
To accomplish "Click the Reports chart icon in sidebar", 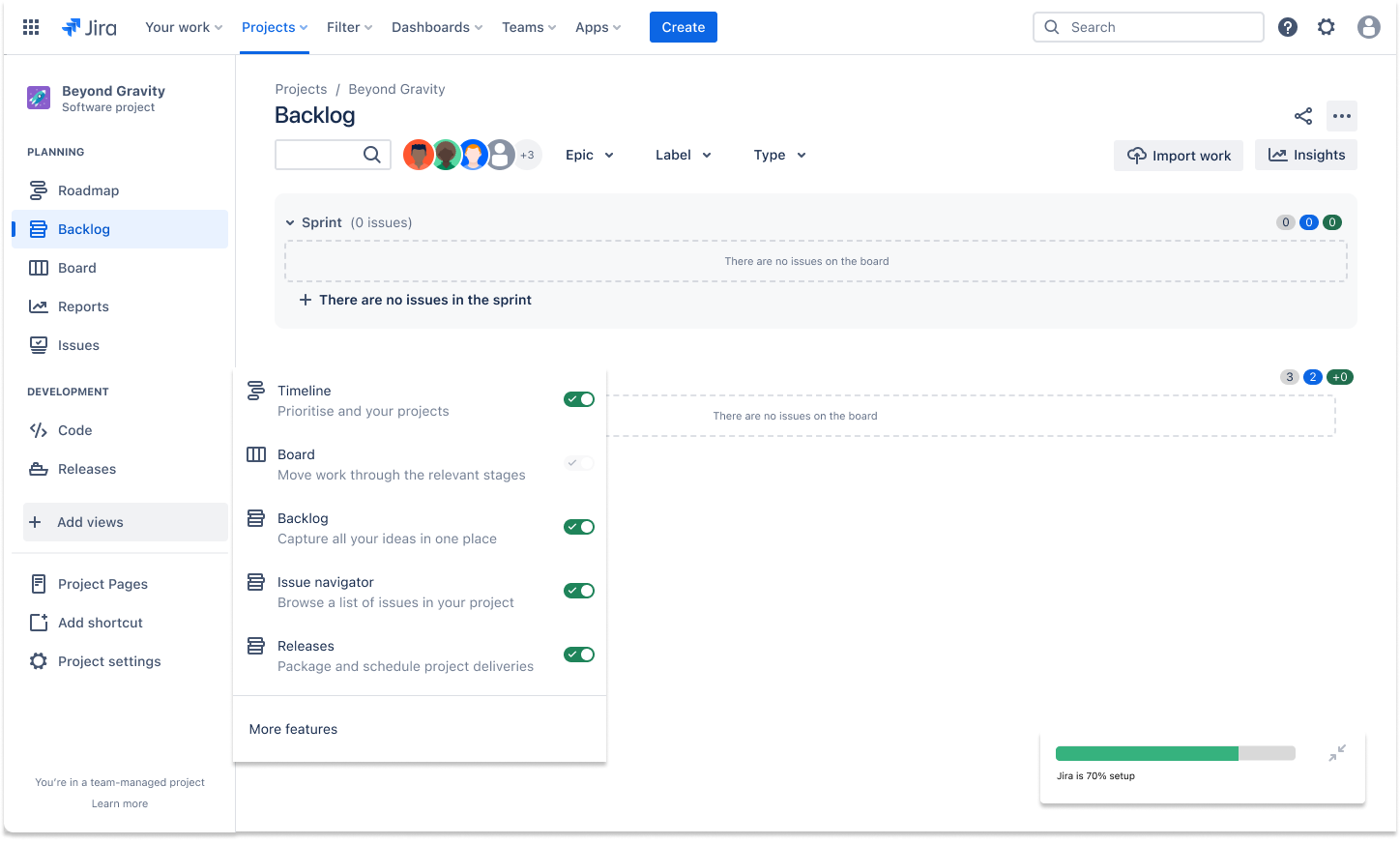I will pos(39,306).
